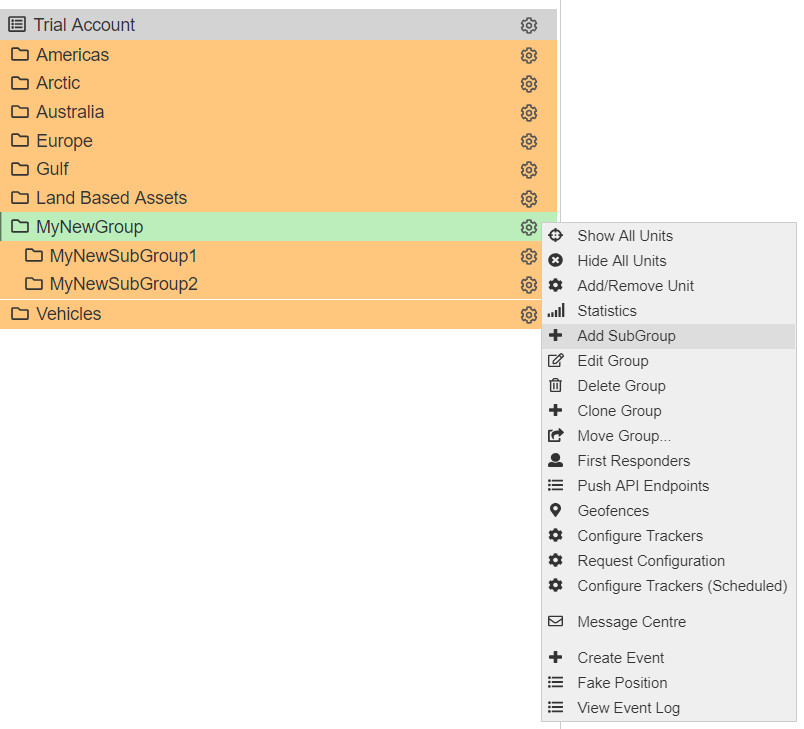Select the Arctic group row
Image resolution: width=804 pixels, height=729 pixels.
278,83
